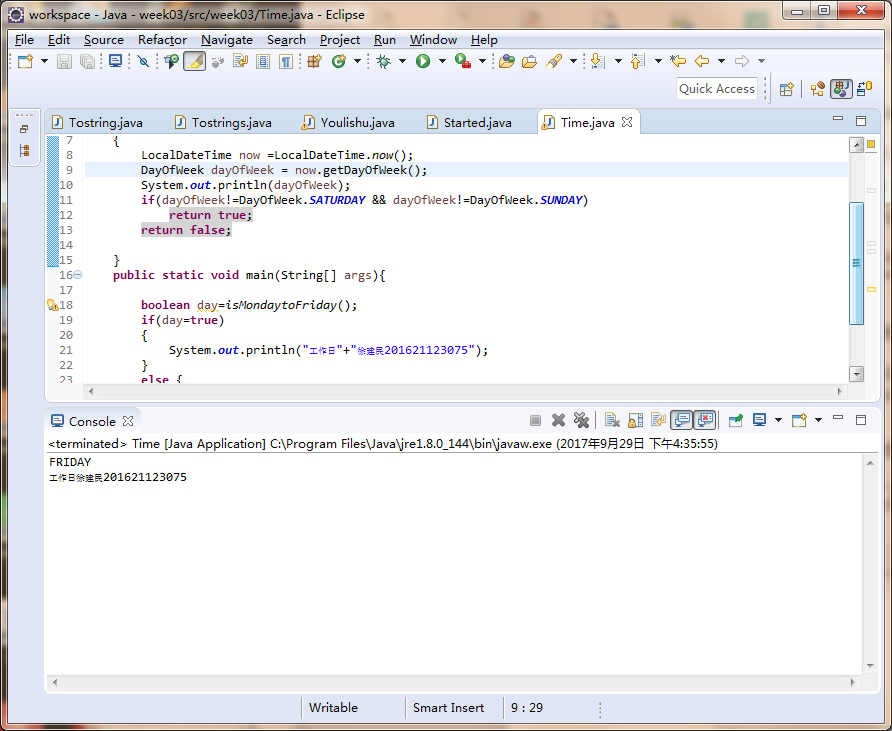The image size is (892, 731).
Task: Open a terminal with the monitor icon
Action: point(115,61)
